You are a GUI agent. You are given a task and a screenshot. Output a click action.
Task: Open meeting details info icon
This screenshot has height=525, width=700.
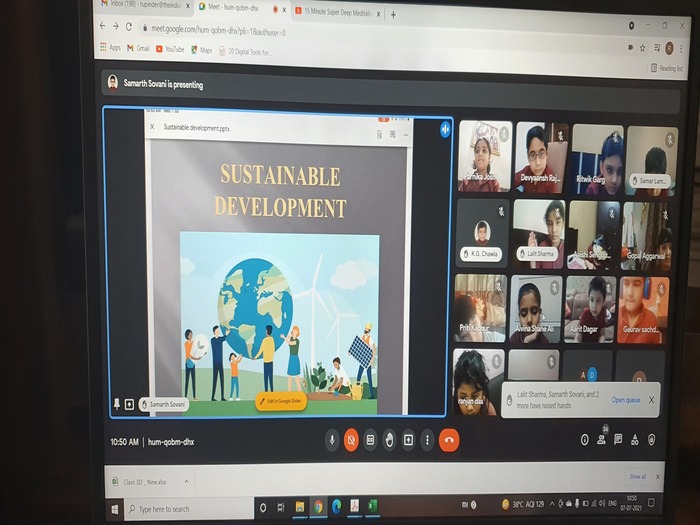coord(584,440)
